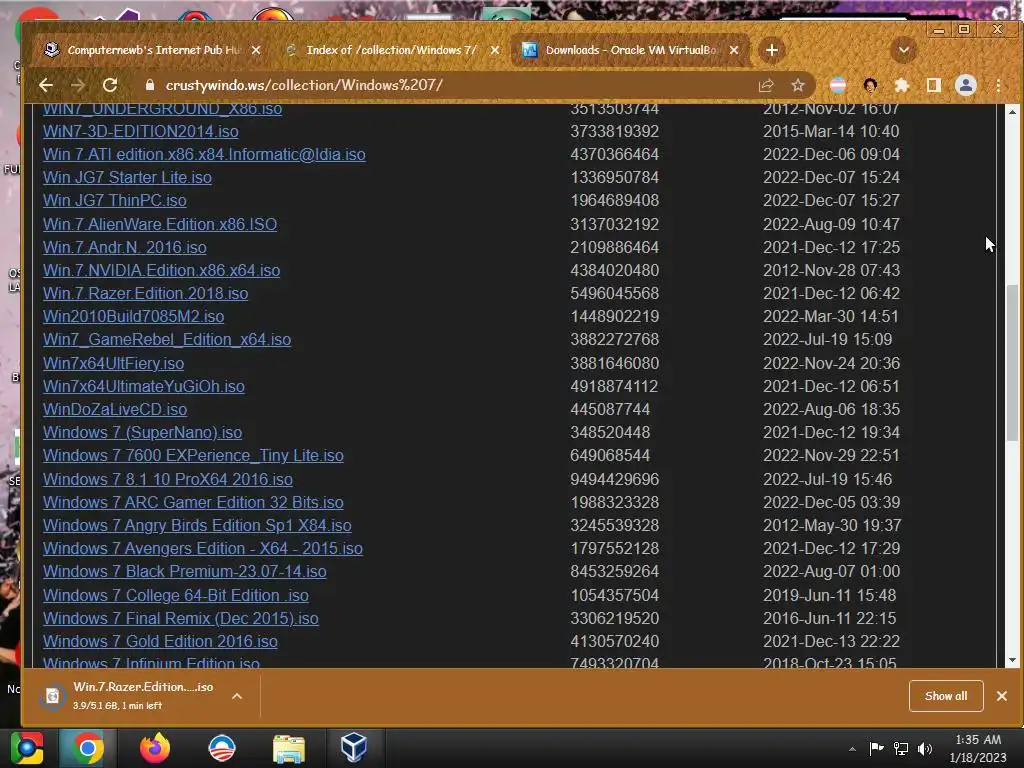Expand the tab search dropdown
The height and width of the screenshot is (768, 1024).
[x=904, y=50]
